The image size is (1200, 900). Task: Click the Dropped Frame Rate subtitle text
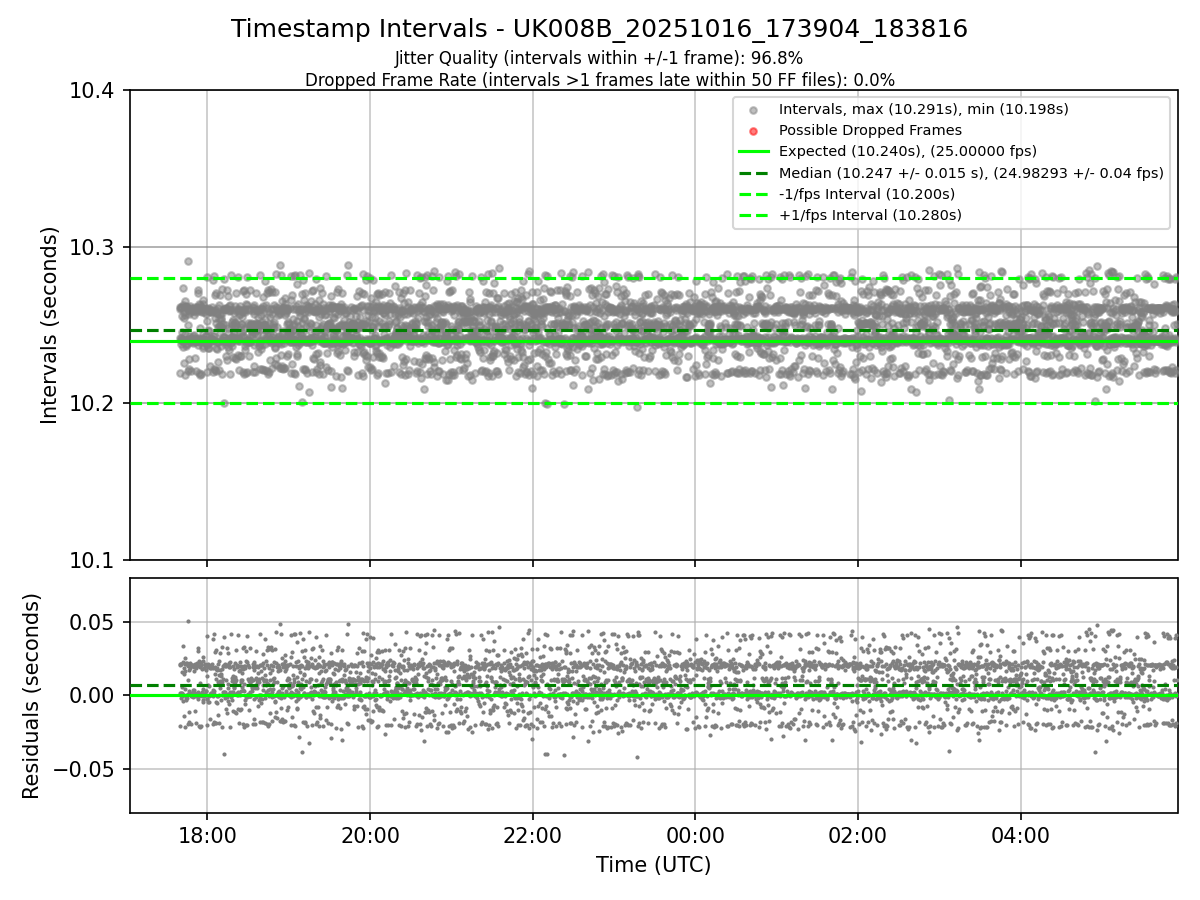(x=599, y=79)
